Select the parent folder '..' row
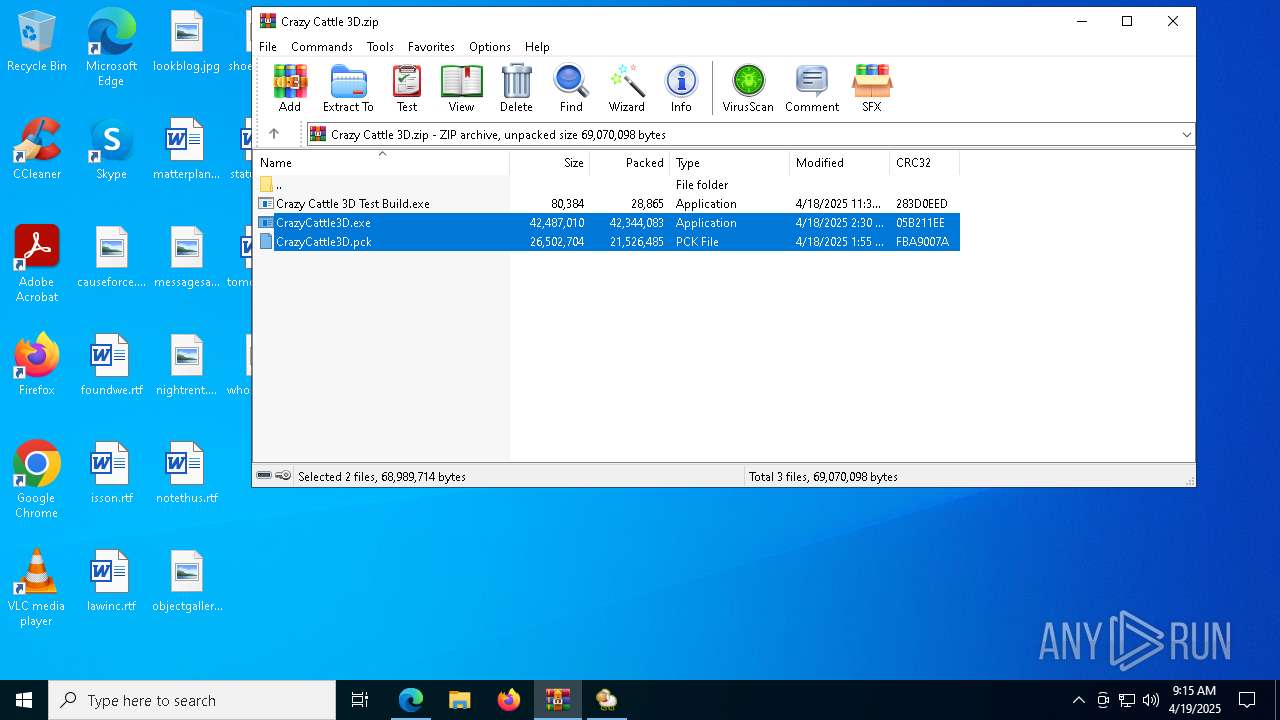Image resolution: width=1280 pixels, height=720 pixels. (607, 185)
